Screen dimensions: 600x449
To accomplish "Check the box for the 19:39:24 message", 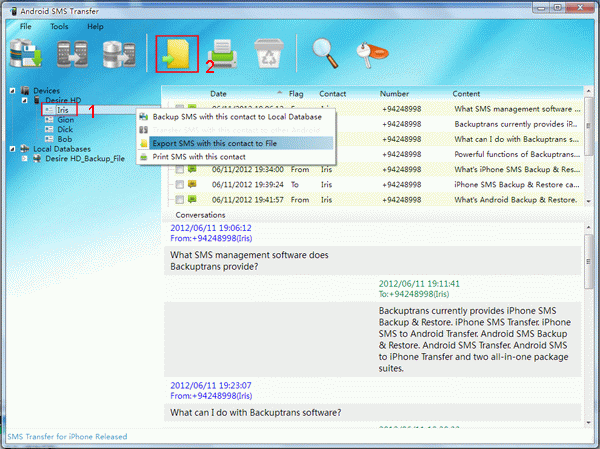I will (179, 184).
